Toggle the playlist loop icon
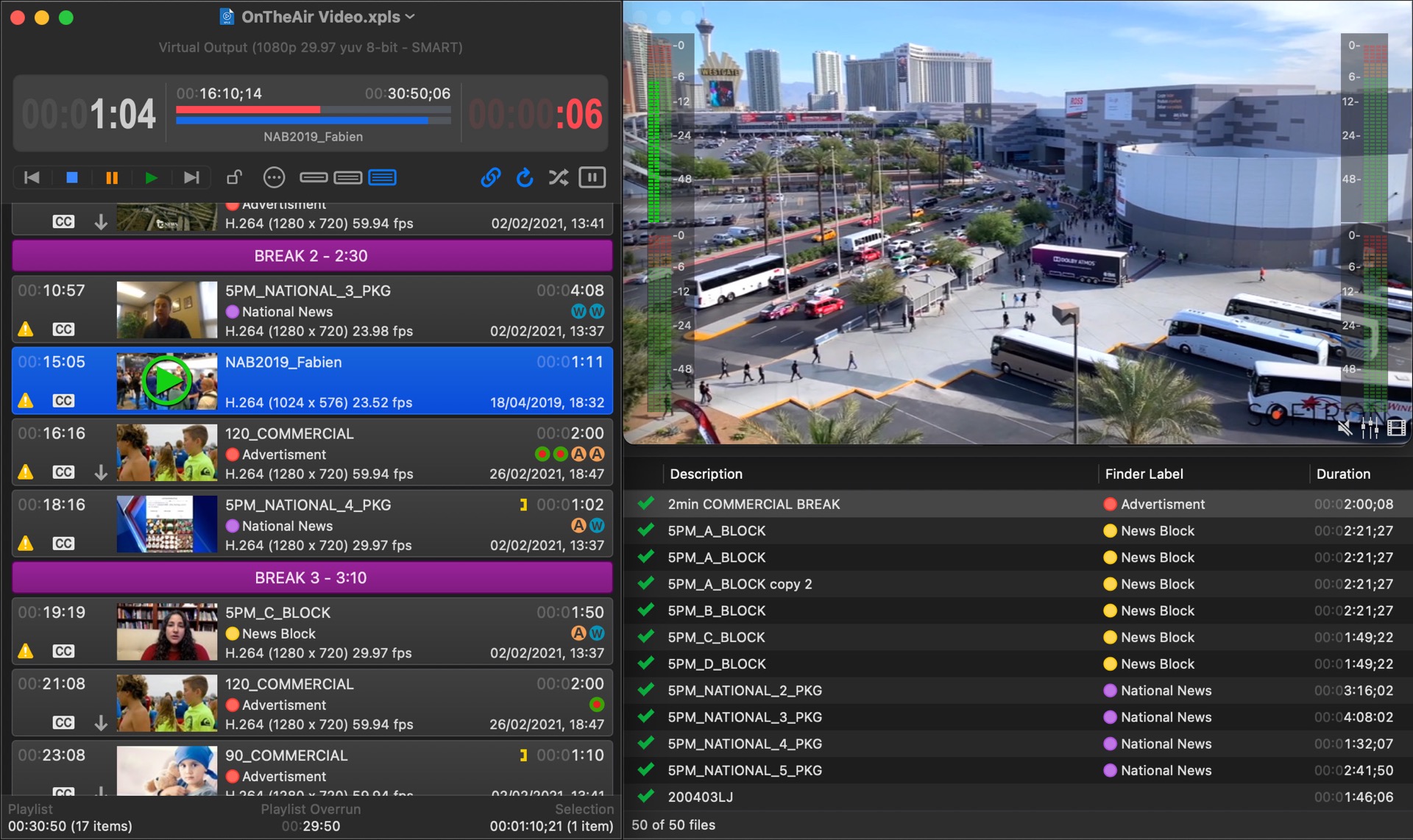 (x=525, y=177)
